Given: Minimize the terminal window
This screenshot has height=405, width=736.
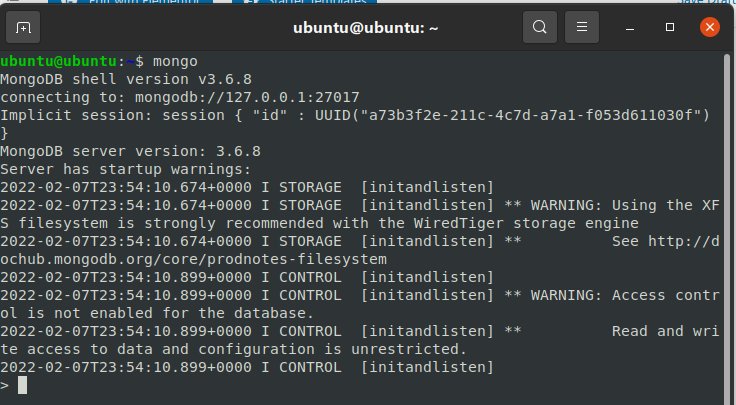Looking at the screenshot, I should [630, 28].
